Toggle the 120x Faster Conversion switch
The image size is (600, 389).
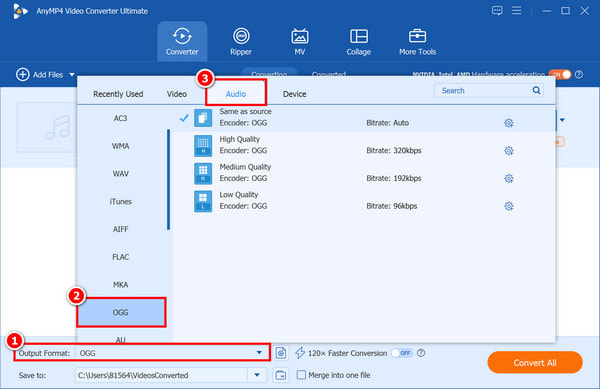(402, 353)
